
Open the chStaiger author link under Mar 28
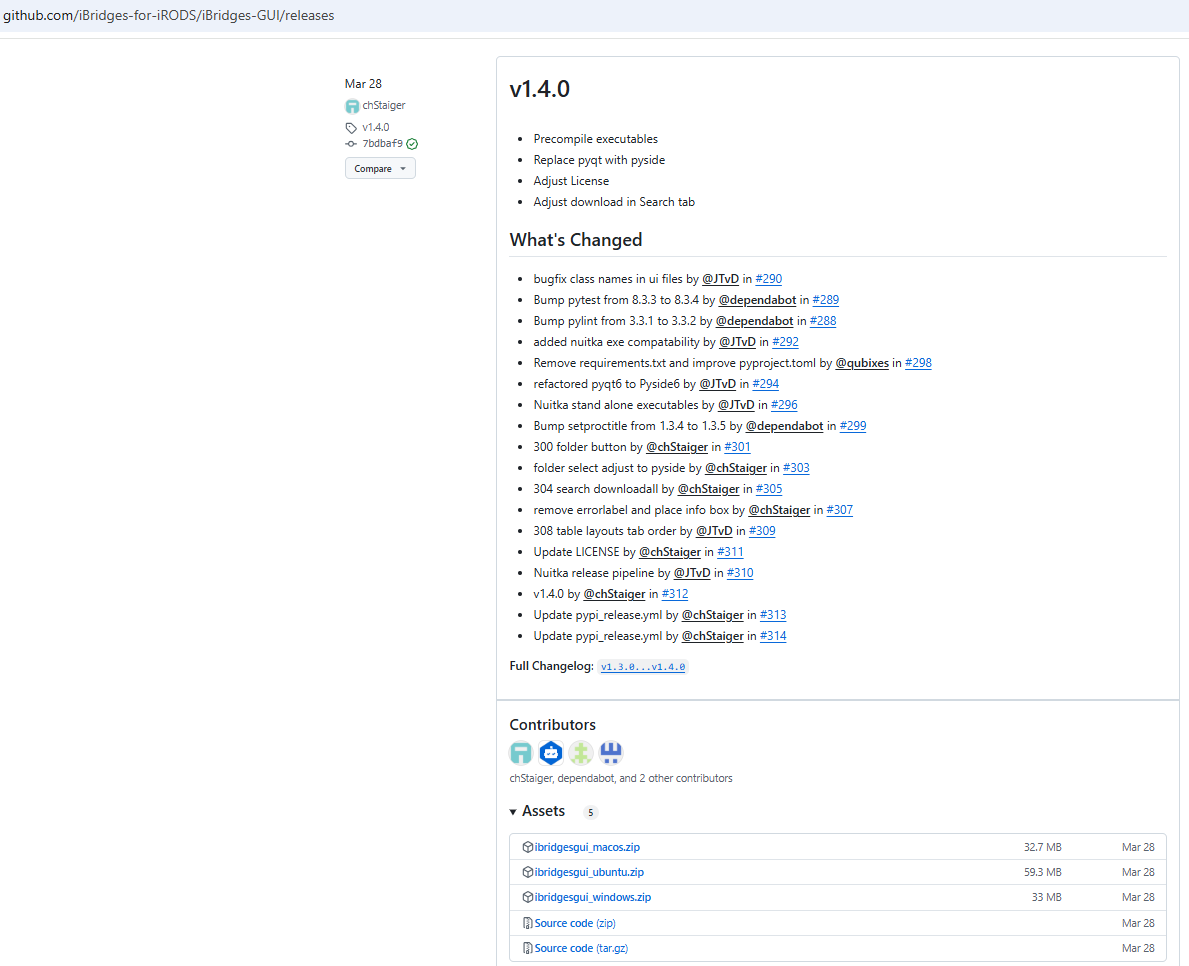tap(384, 105)
